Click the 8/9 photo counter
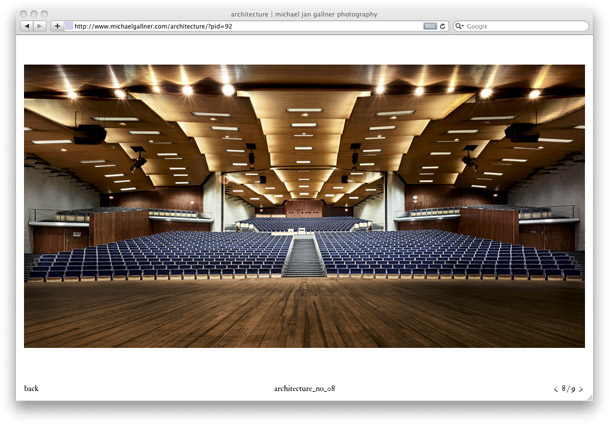This screenshot has width=609, height=424. click(568, 389)
